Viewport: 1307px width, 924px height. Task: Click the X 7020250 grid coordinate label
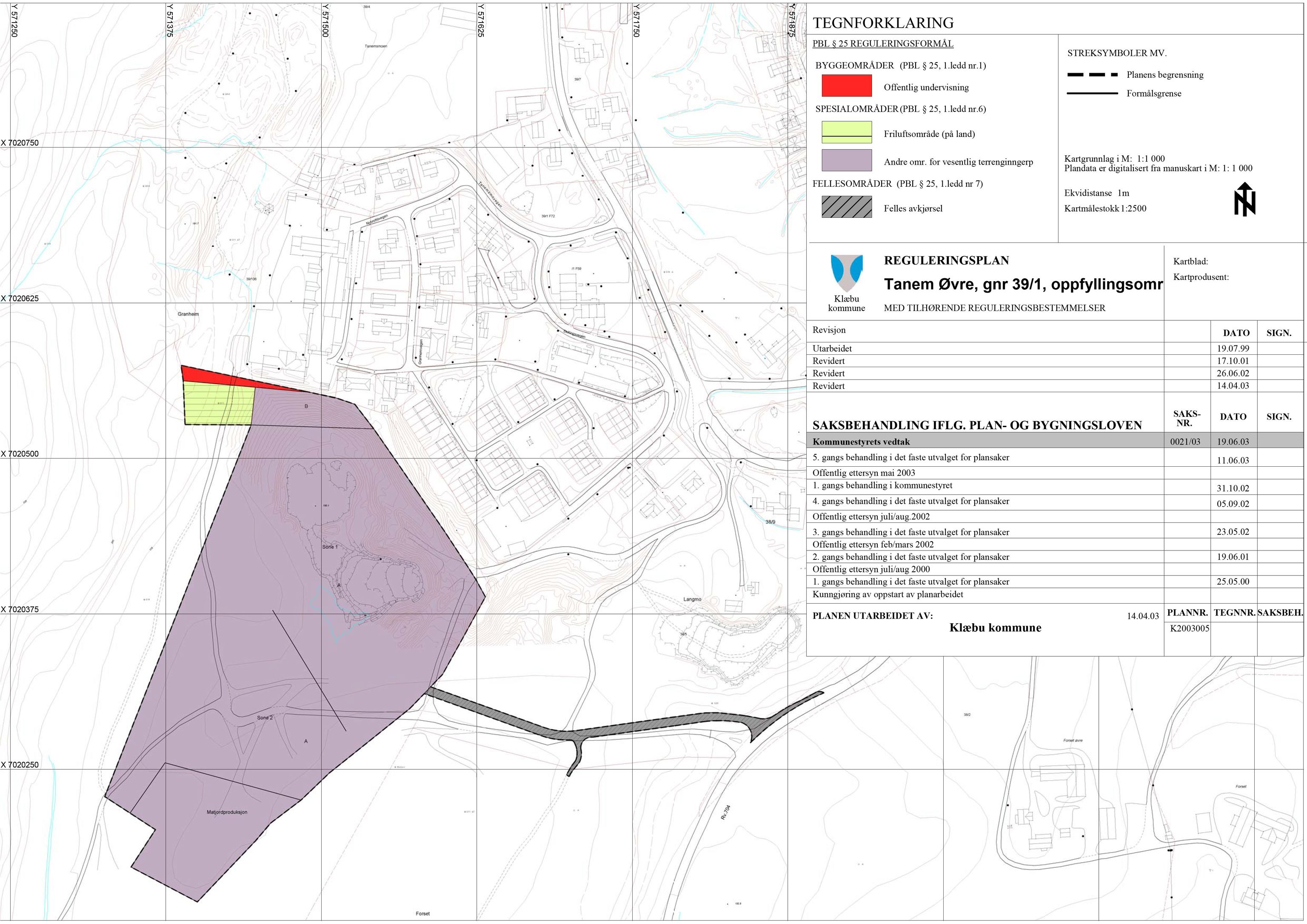click(20, 765)
